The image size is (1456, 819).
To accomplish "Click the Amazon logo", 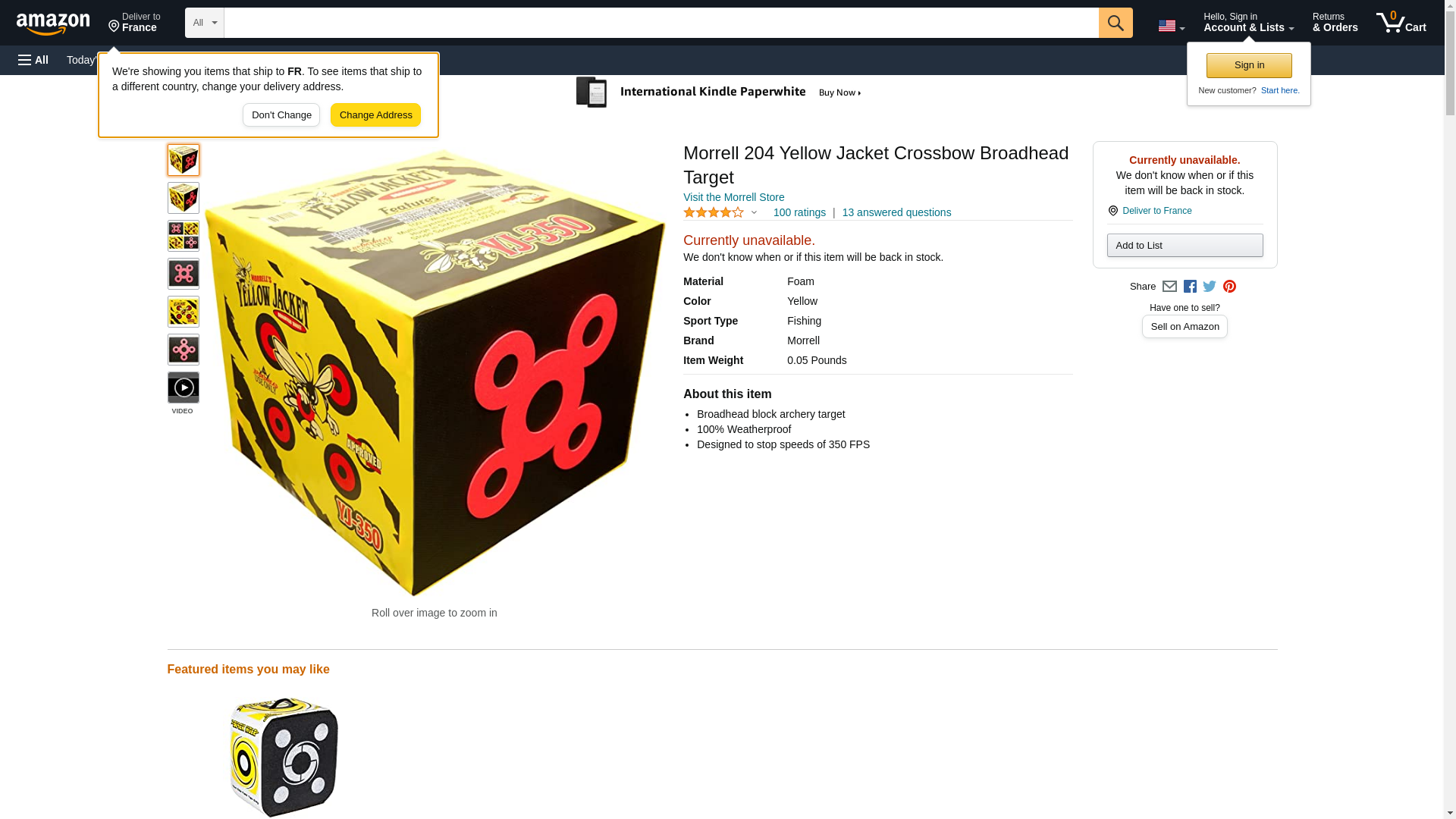I will click(x=53, y=24).
